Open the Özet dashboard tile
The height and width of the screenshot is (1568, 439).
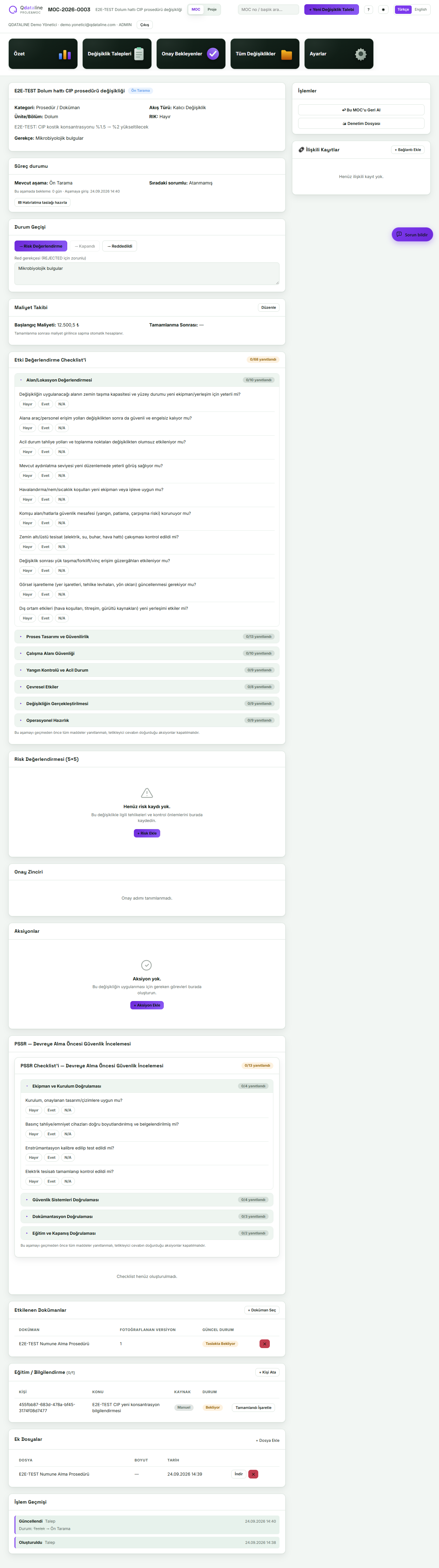pos(43,53)
